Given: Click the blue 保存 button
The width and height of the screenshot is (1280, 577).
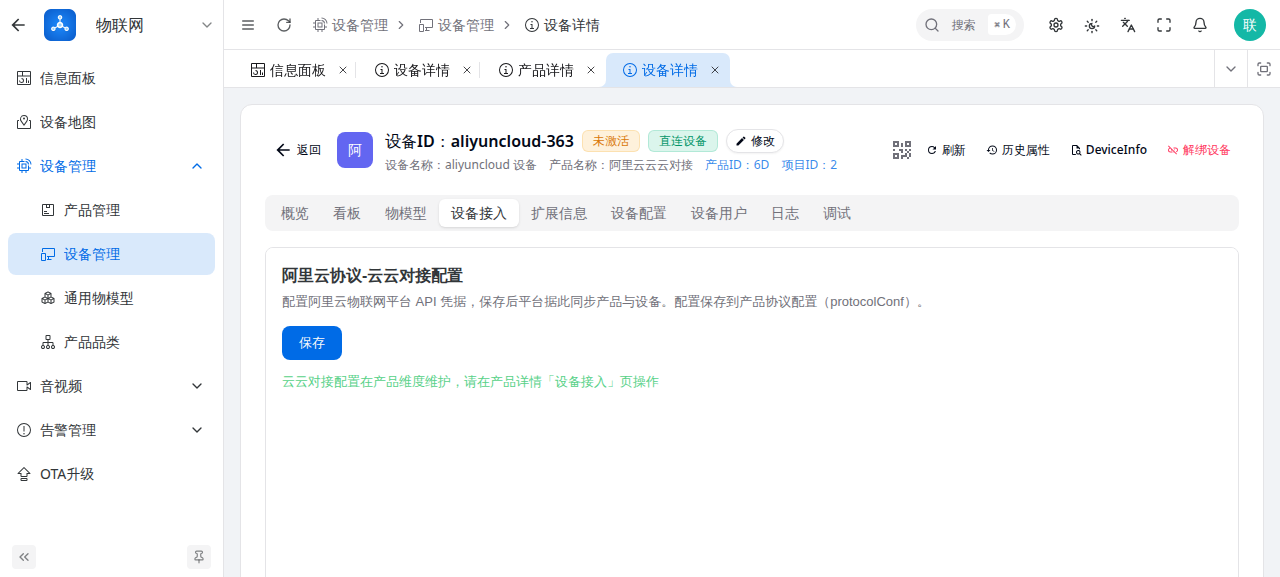Looking at the screenshot, I should tap(312, 343).
